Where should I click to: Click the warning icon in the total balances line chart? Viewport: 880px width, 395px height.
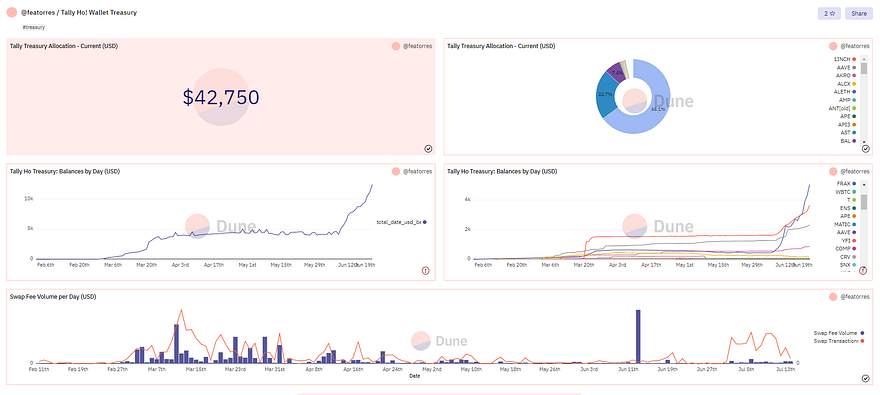click(425, 270)
